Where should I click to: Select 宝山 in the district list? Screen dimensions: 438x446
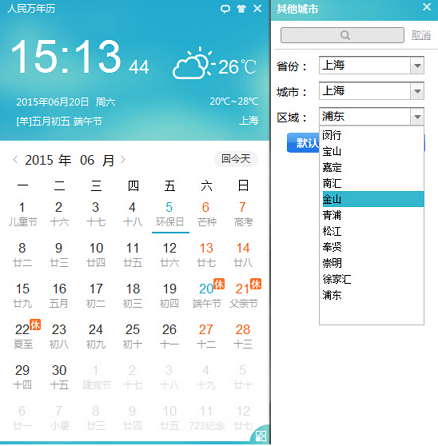[372, 151]
